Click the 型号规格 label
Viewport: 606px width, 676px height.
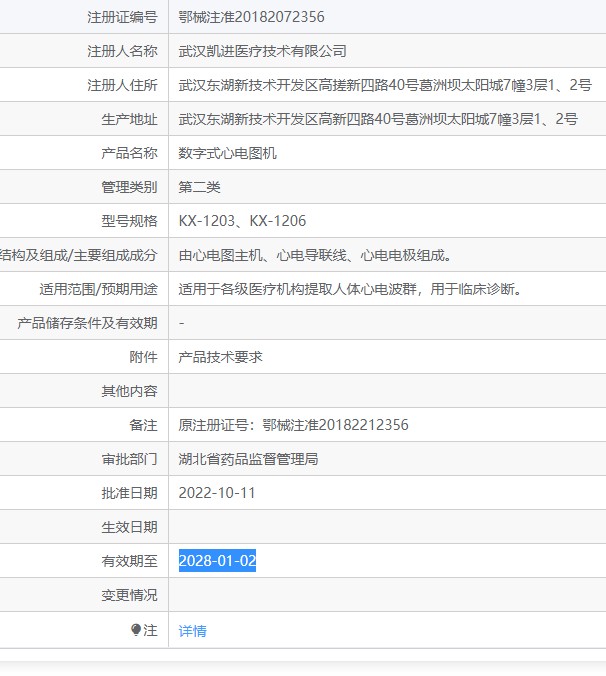click(129, 221)
